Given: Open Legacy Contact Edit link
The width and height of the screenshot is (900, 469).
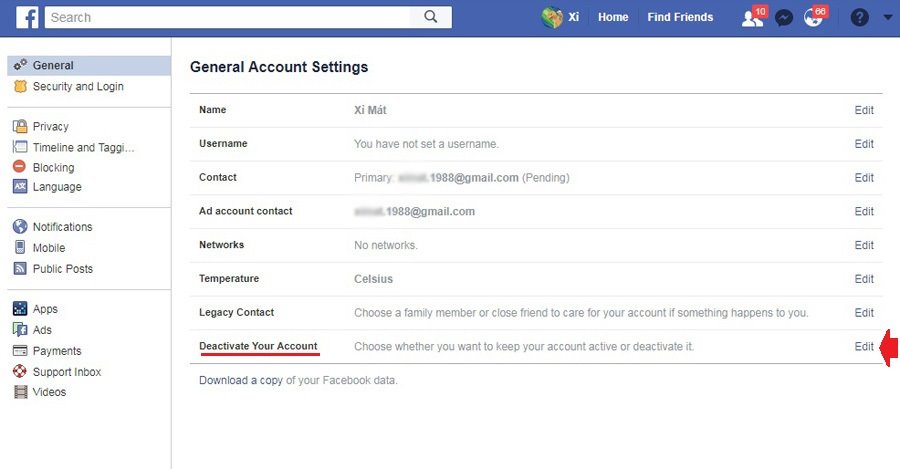Looking at the screenshot, I should coord(864,313).
